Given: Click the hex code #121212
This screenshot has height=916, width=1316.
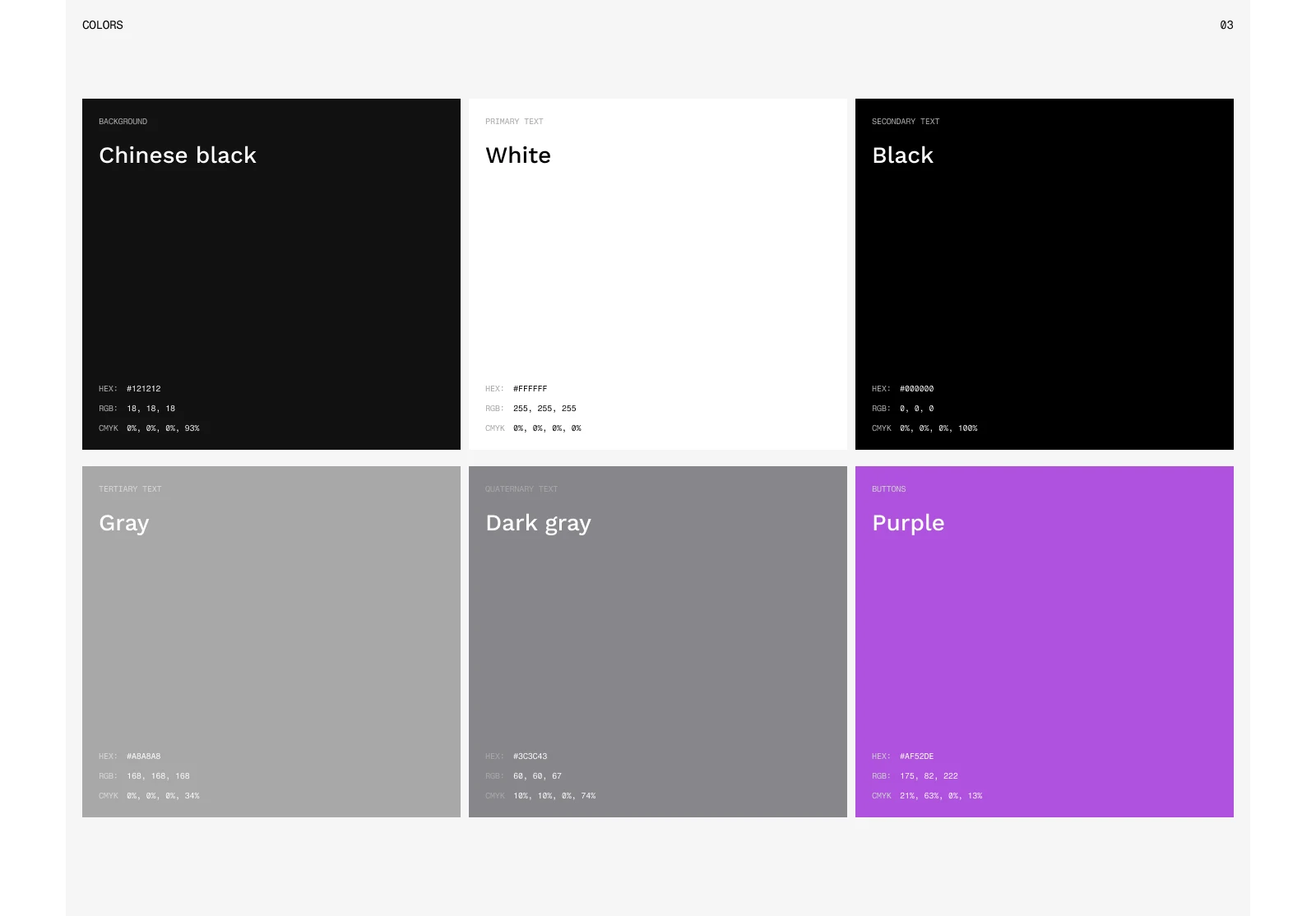Looking at the screenshot, I should click(144, 389).
